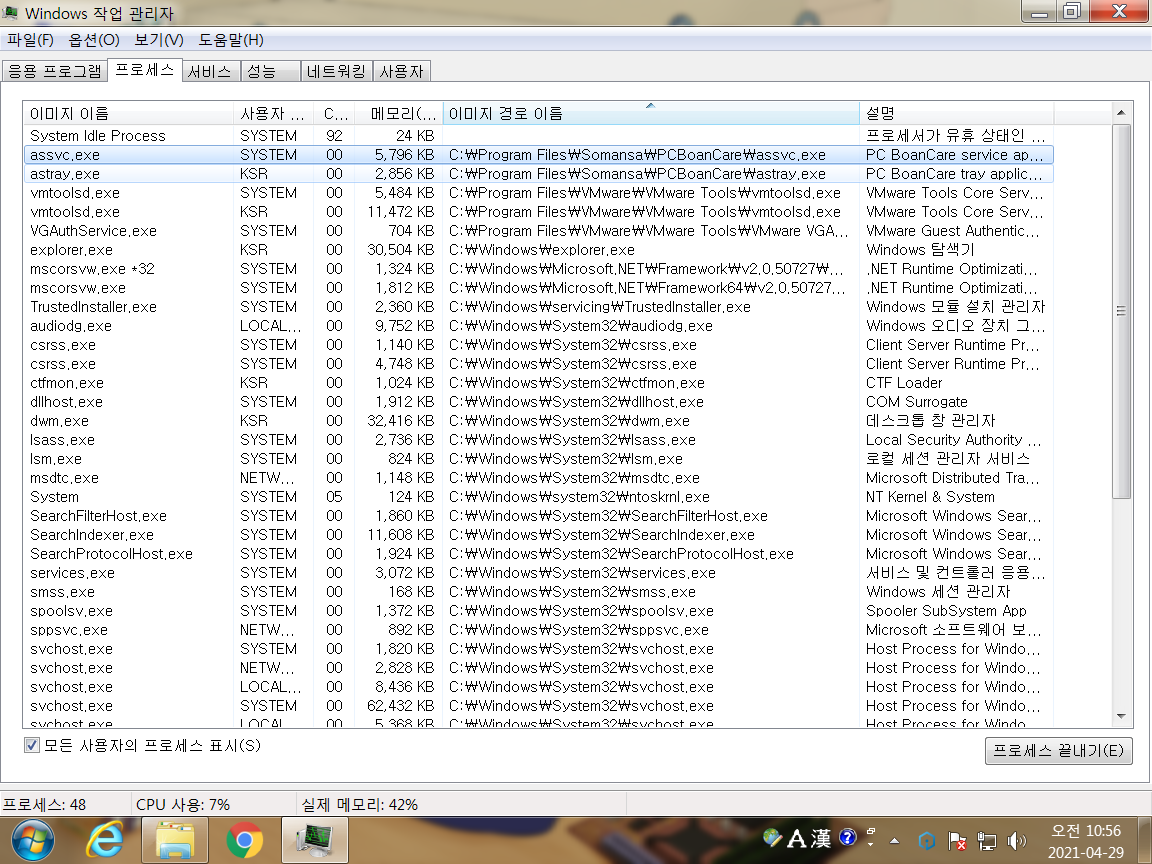Select spoolsv.exe process
Screen dimensions: 1152x864
[539, 611]
